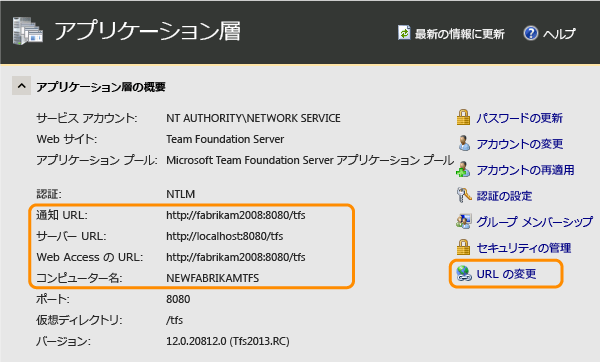This screenshot has height=362, width=600.
Task: Click the globe icon next to URL の変更
Action: (464, 274)
